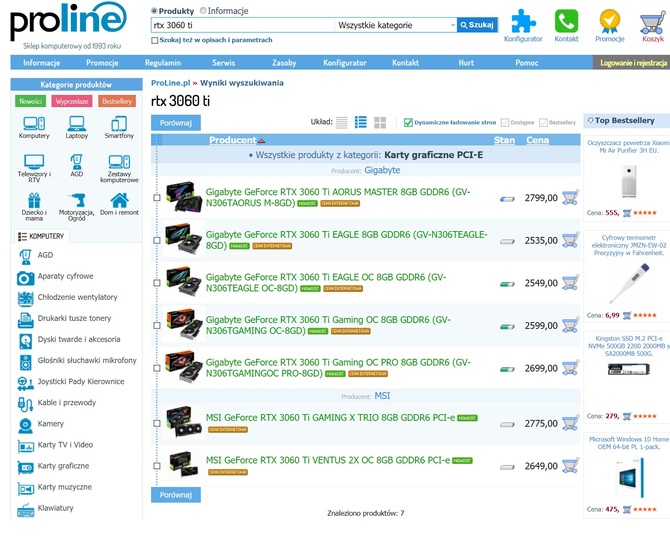Tick the compare checkbox for Gaming OC PRO
Image resolution: width=670 pixels, height=541 pixels.
(157, 368)
